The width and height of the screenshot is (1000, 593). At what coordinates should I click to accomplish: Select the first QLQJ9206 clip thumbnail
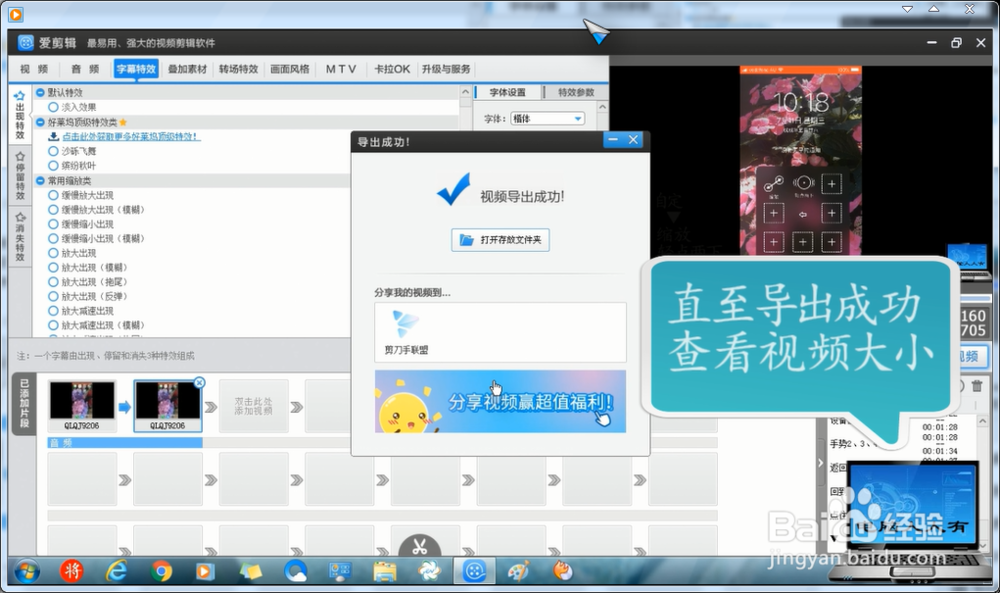(x=82, y=406)
